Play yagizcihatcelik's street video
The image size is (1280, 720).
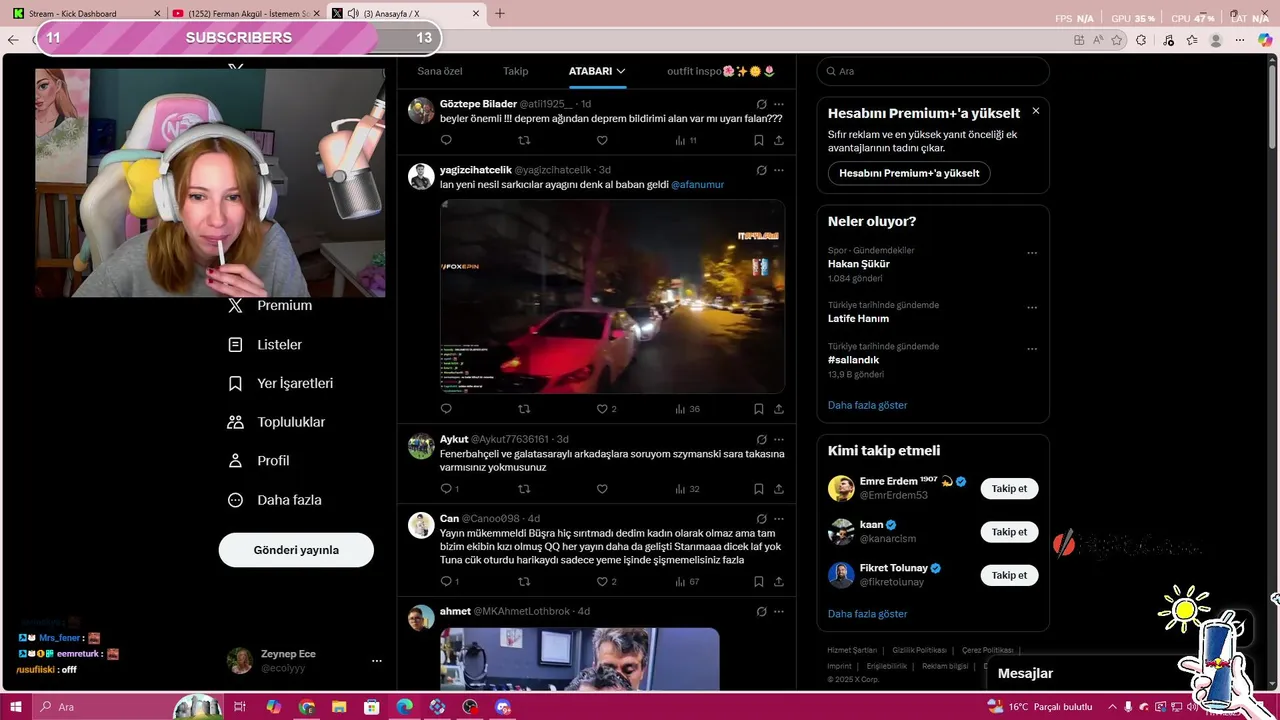612,296
